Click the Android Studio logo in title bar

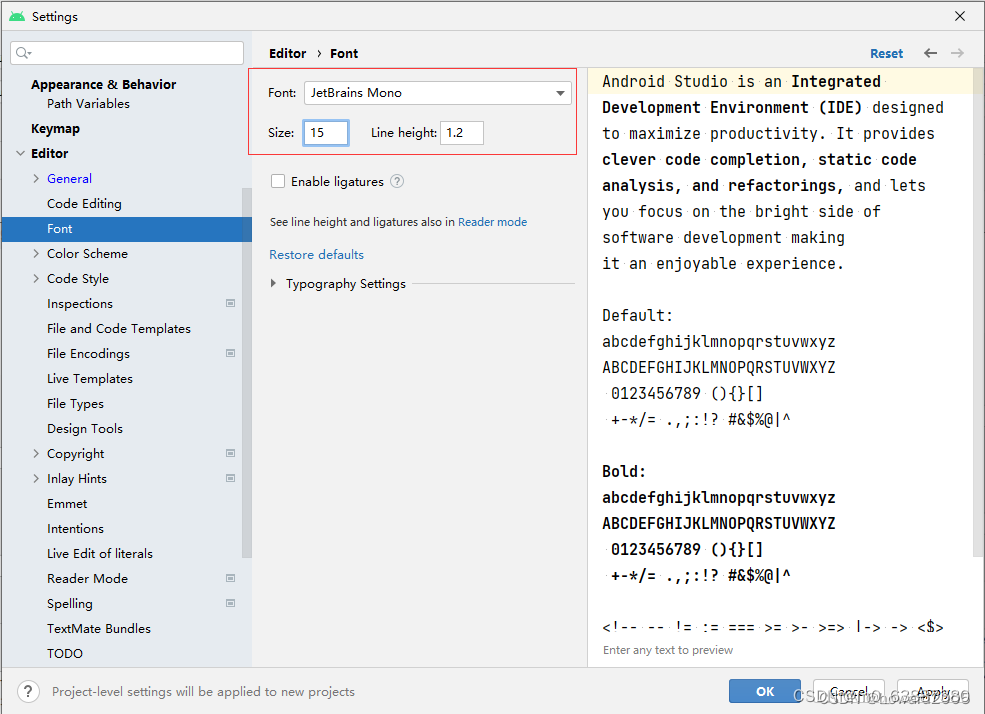coord(17,16)
